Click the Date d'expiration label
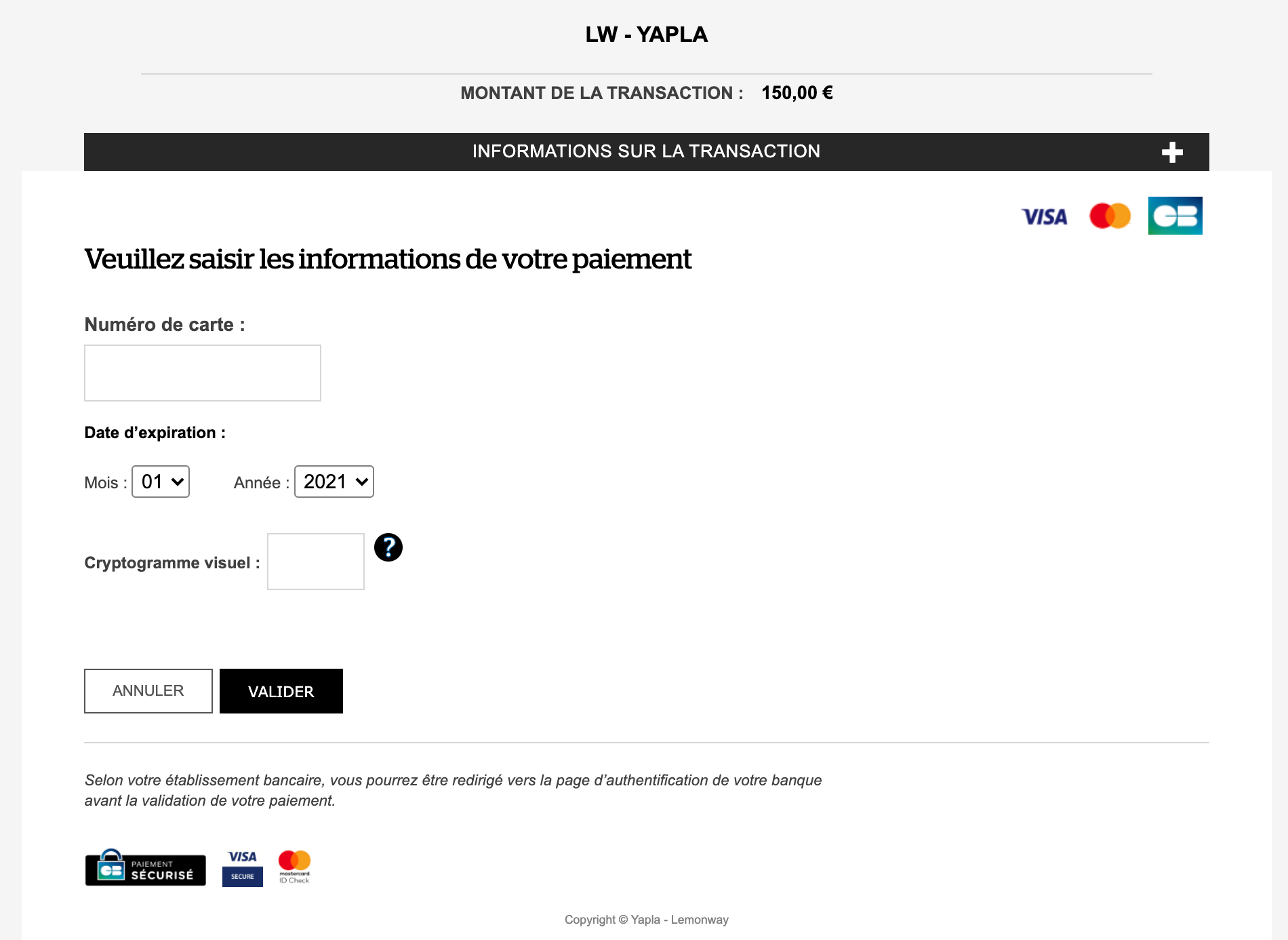This screenshot has height=940, width=1288. (x=155, y=433)
